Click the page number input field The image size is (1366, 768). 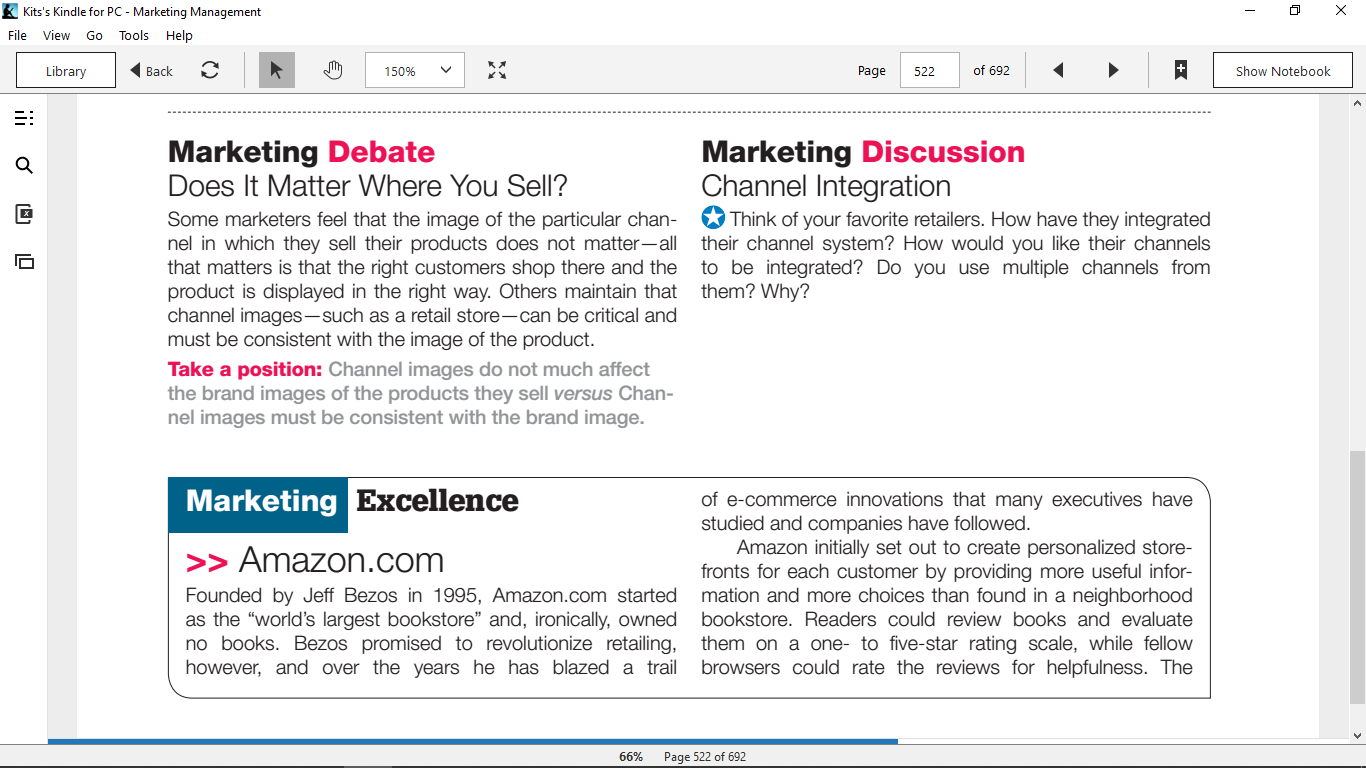point(930,70)
